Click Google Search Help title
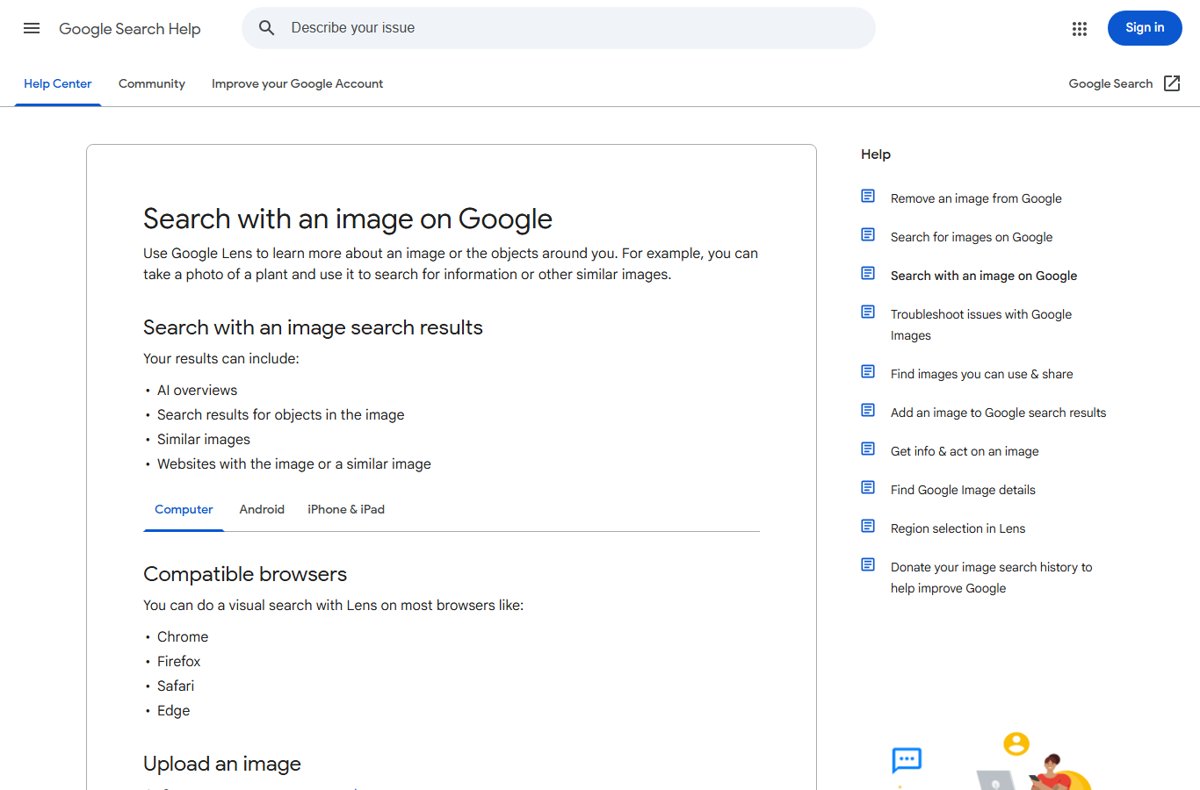Image resolution: width=1200 pixels, height=790 pixels. pos(130,29)
